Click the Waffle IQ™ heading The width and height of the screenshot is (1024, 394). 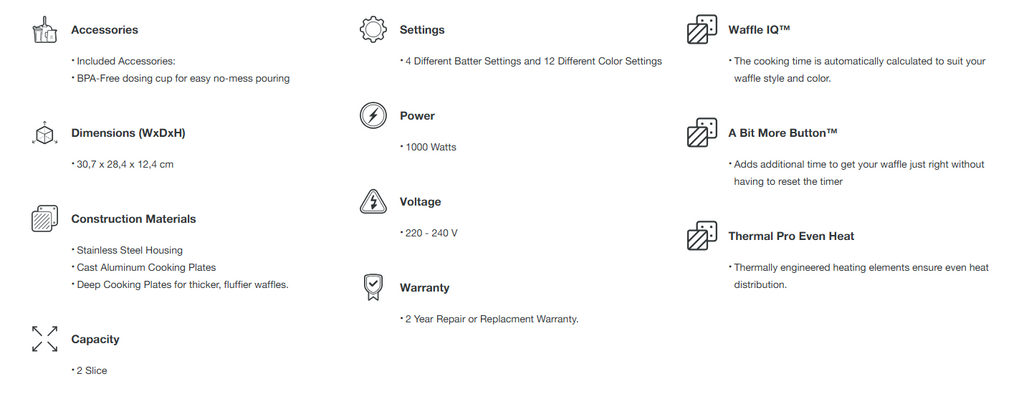760,30
